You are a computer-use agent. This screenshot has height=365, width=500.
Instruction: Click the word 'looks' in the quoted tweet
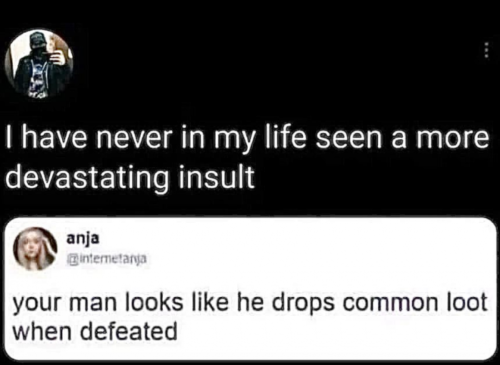(154, 302)
